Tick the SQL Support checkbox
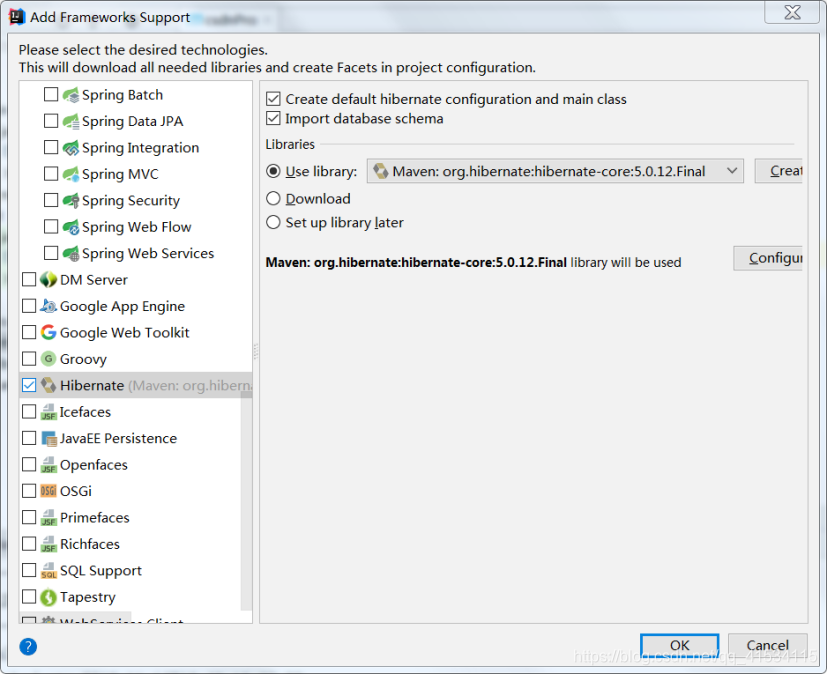 (x=29, y=570)
